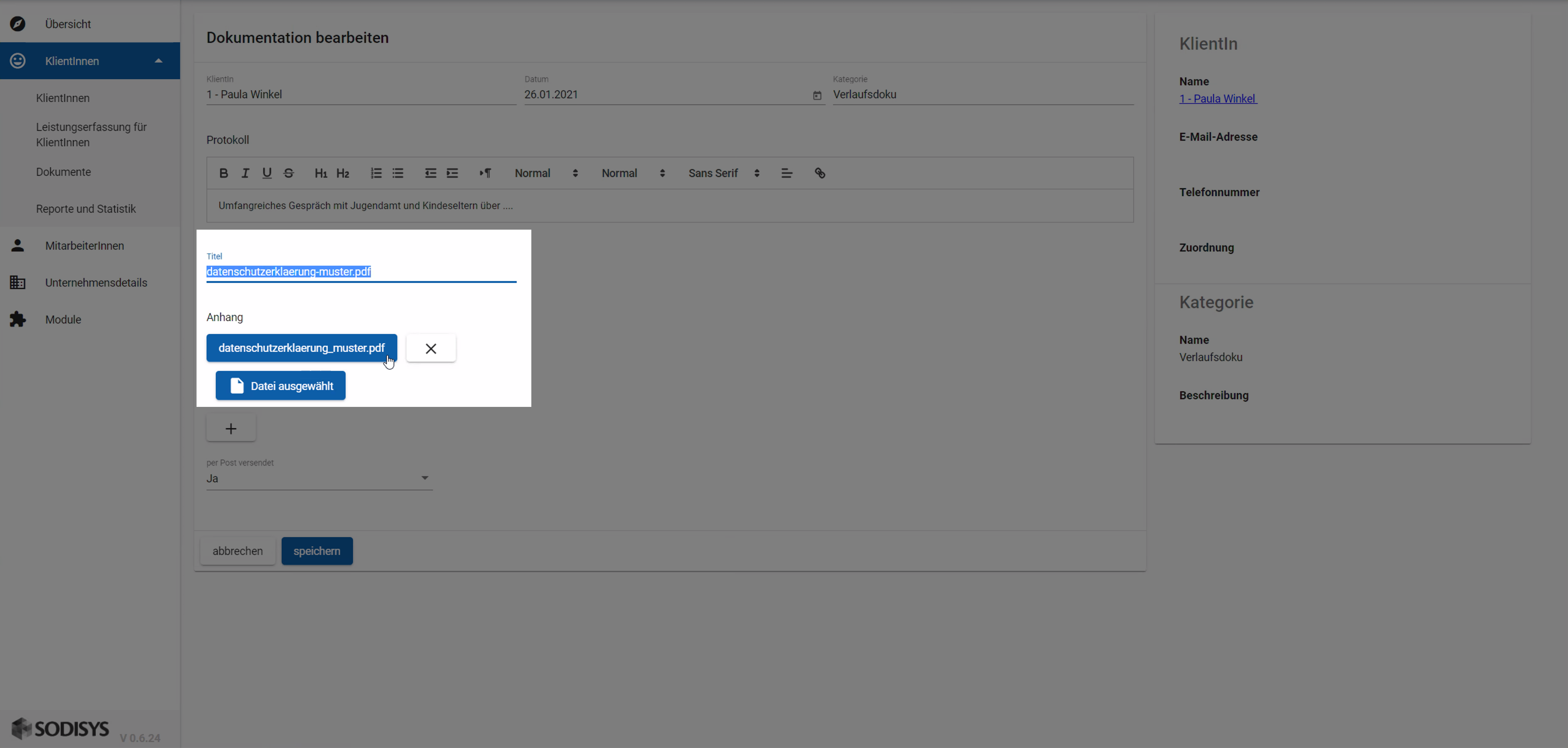Open the first Normal size dropdown
Viewport: 1568px width, 748px height.
coord(546,173)
